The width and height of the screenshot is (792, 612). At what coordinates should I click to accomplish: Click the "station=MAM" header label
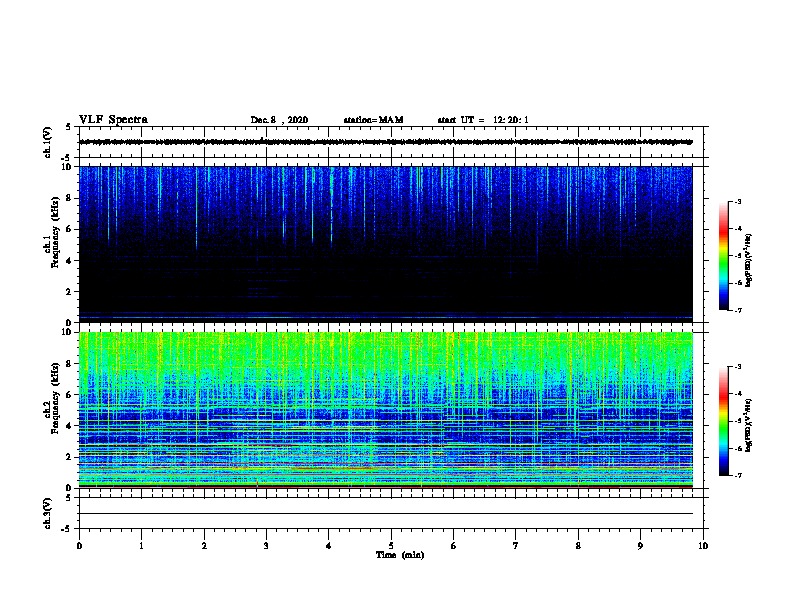(373, 120)
